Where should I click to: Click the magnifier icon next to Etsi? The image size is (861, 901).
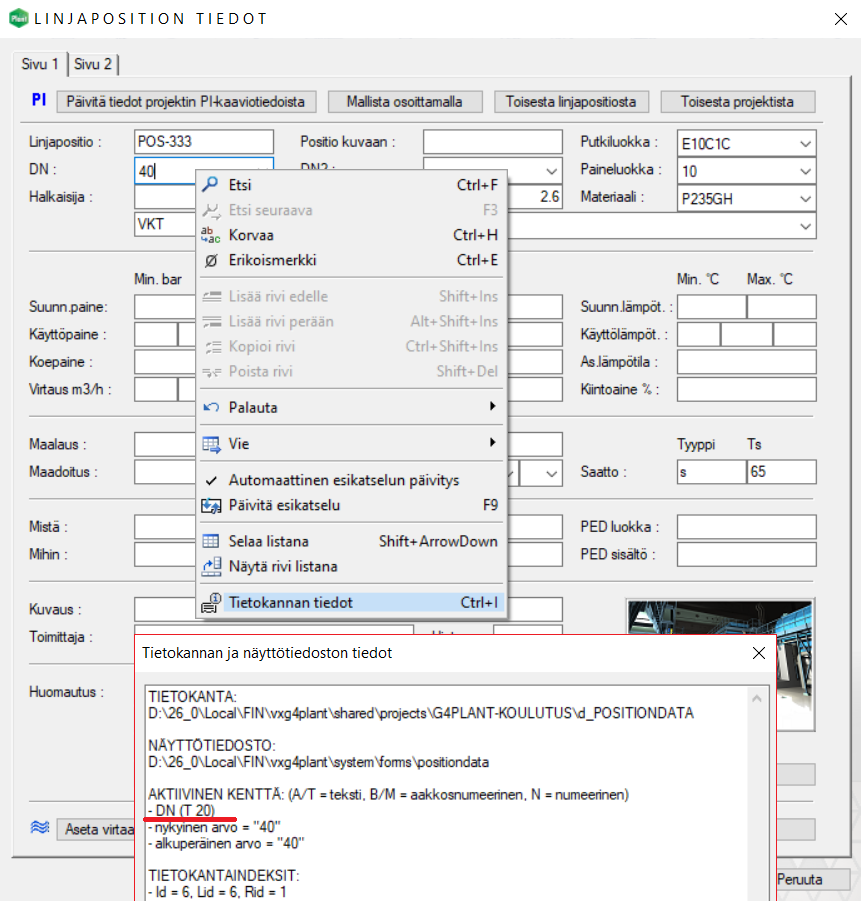[210, 185]
